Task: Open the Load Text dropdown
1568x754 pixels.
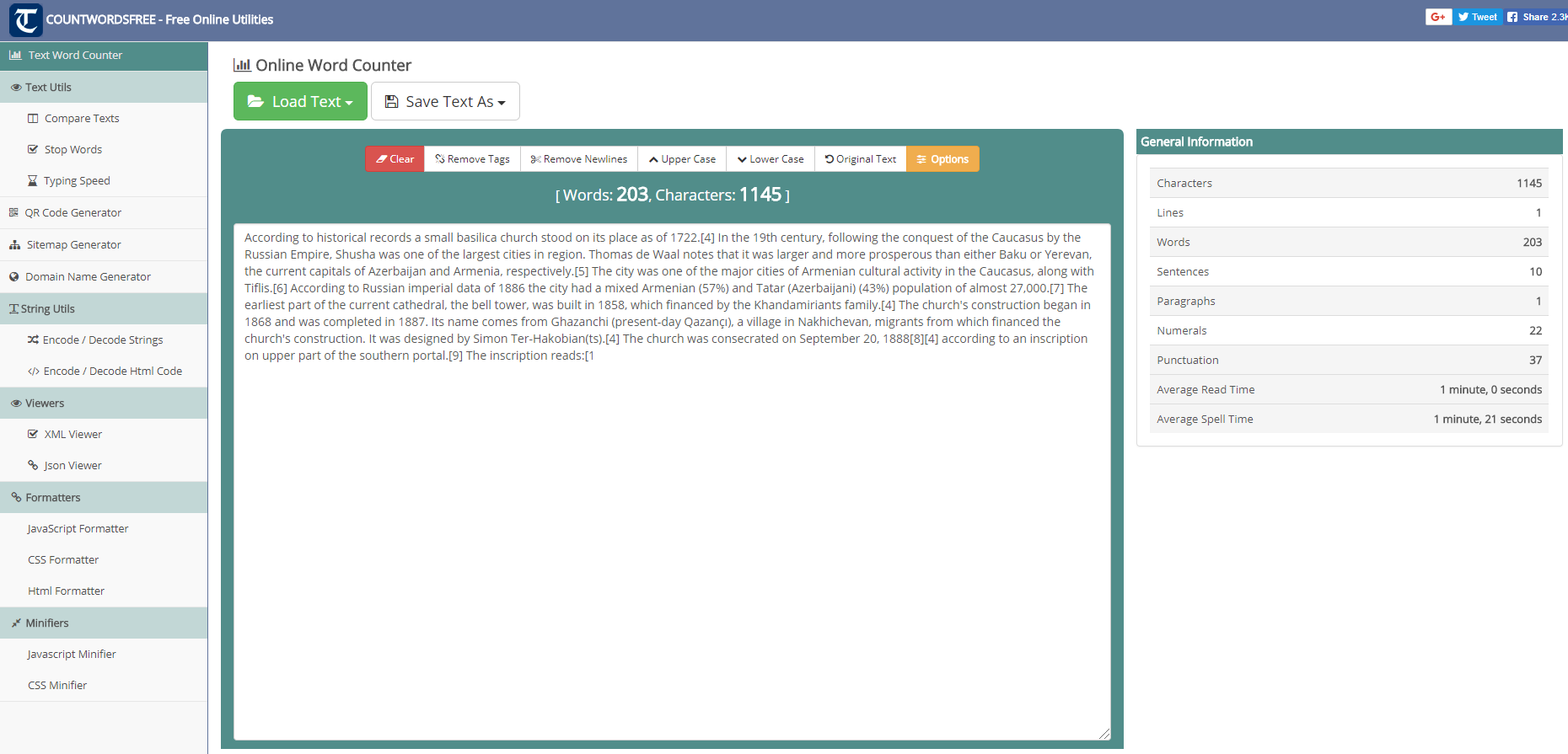Action: pos(300,101)
